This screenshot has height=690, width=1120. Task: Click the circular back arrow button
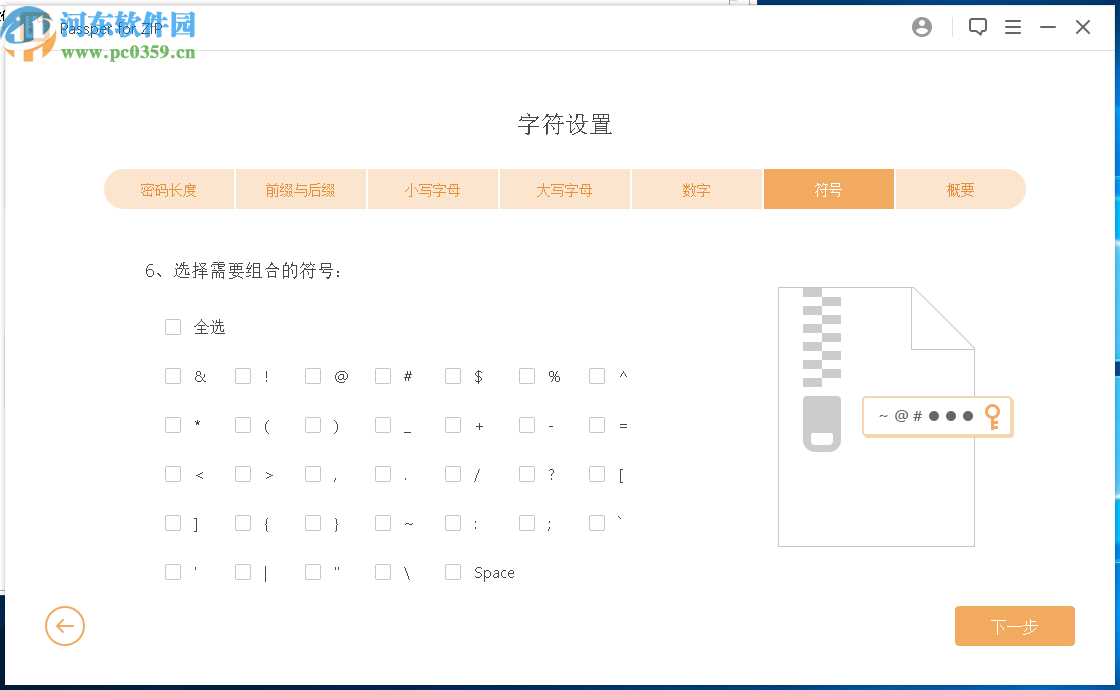point(64,626)
